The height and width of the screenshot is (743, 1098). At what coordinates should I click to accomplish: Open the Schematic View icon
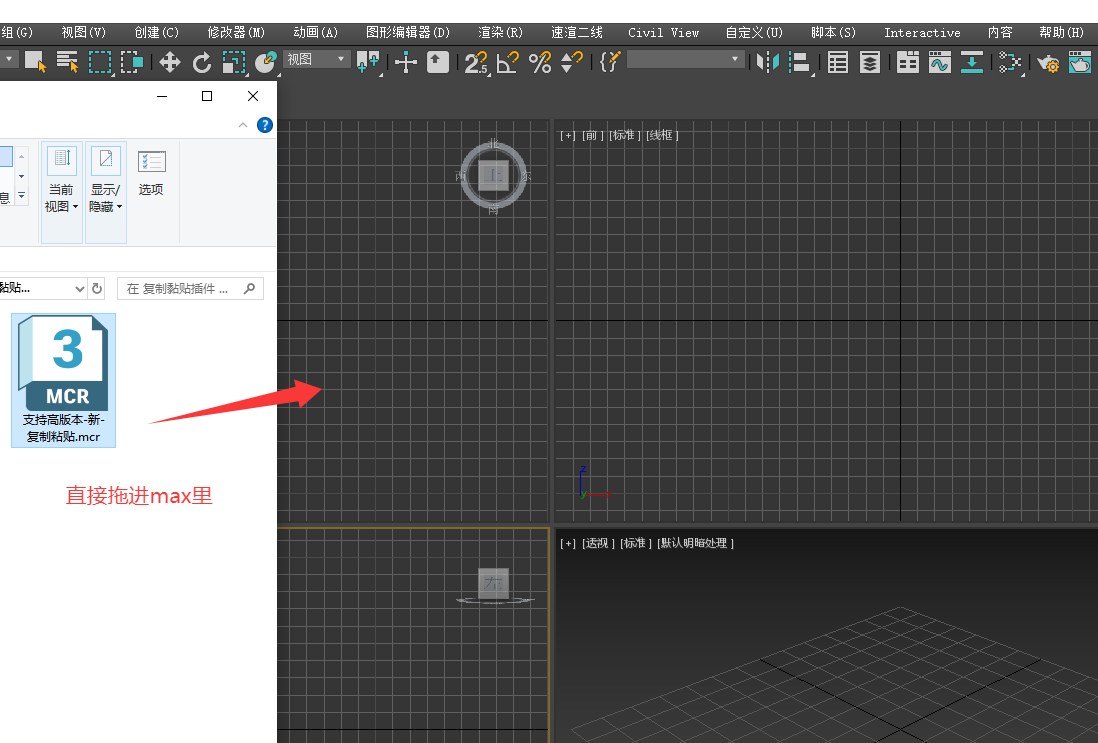(x=1010, y=63)
